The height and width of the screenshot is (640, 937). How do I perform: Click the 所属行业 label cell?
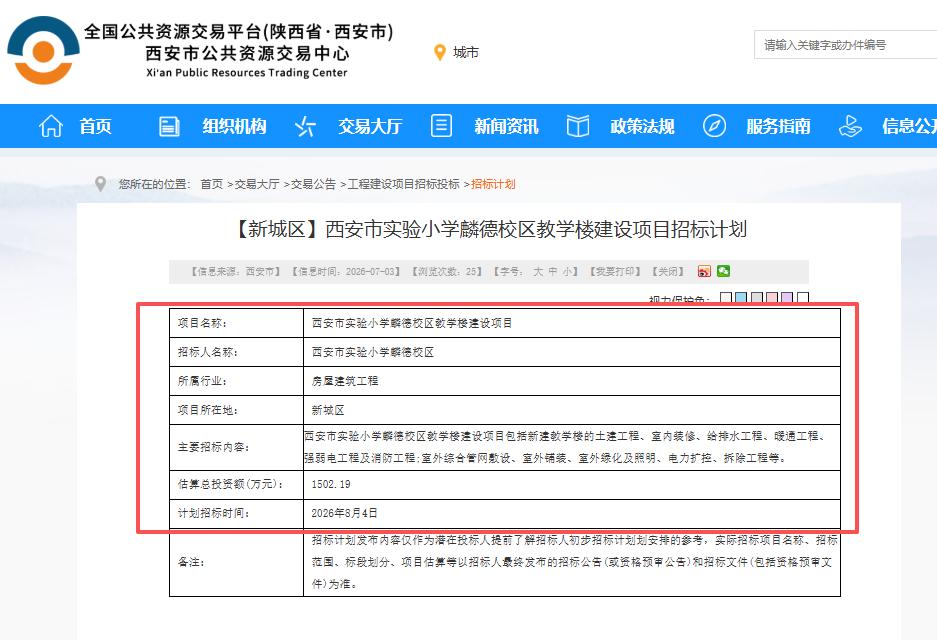(237, 381)
